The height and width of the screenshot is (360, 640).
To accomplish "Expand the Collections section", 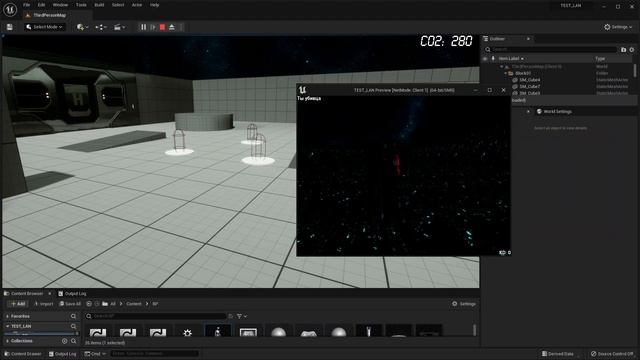I will [7, 341].
